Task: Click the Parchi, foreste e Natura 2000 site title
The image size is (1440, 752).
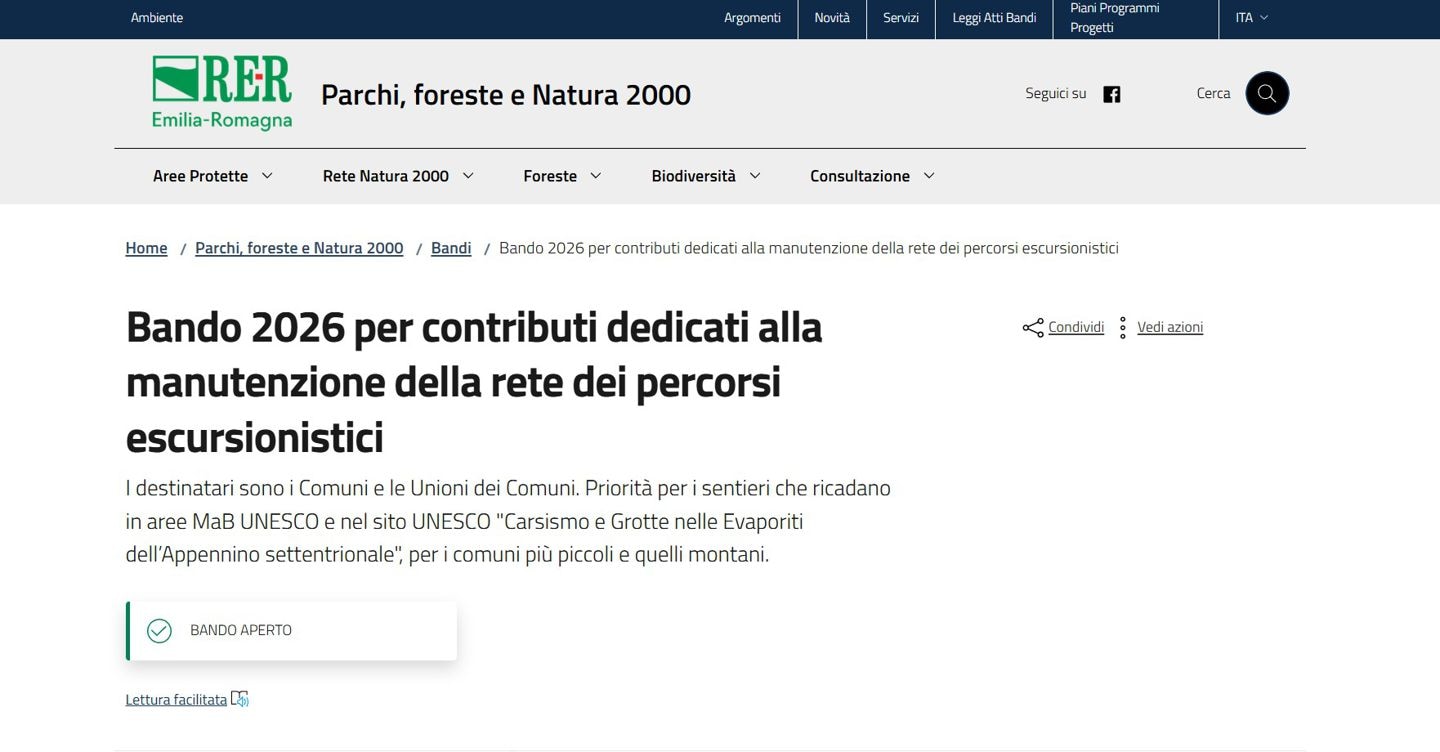Action: click(505, 95)
